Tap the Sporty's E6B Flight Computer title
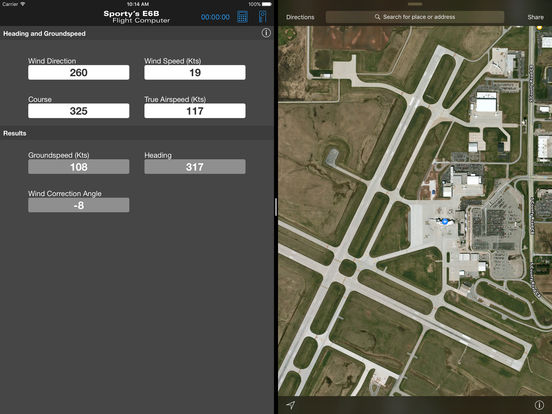The width and height of the screenshot is (552, 414). [x=137, y=17]
